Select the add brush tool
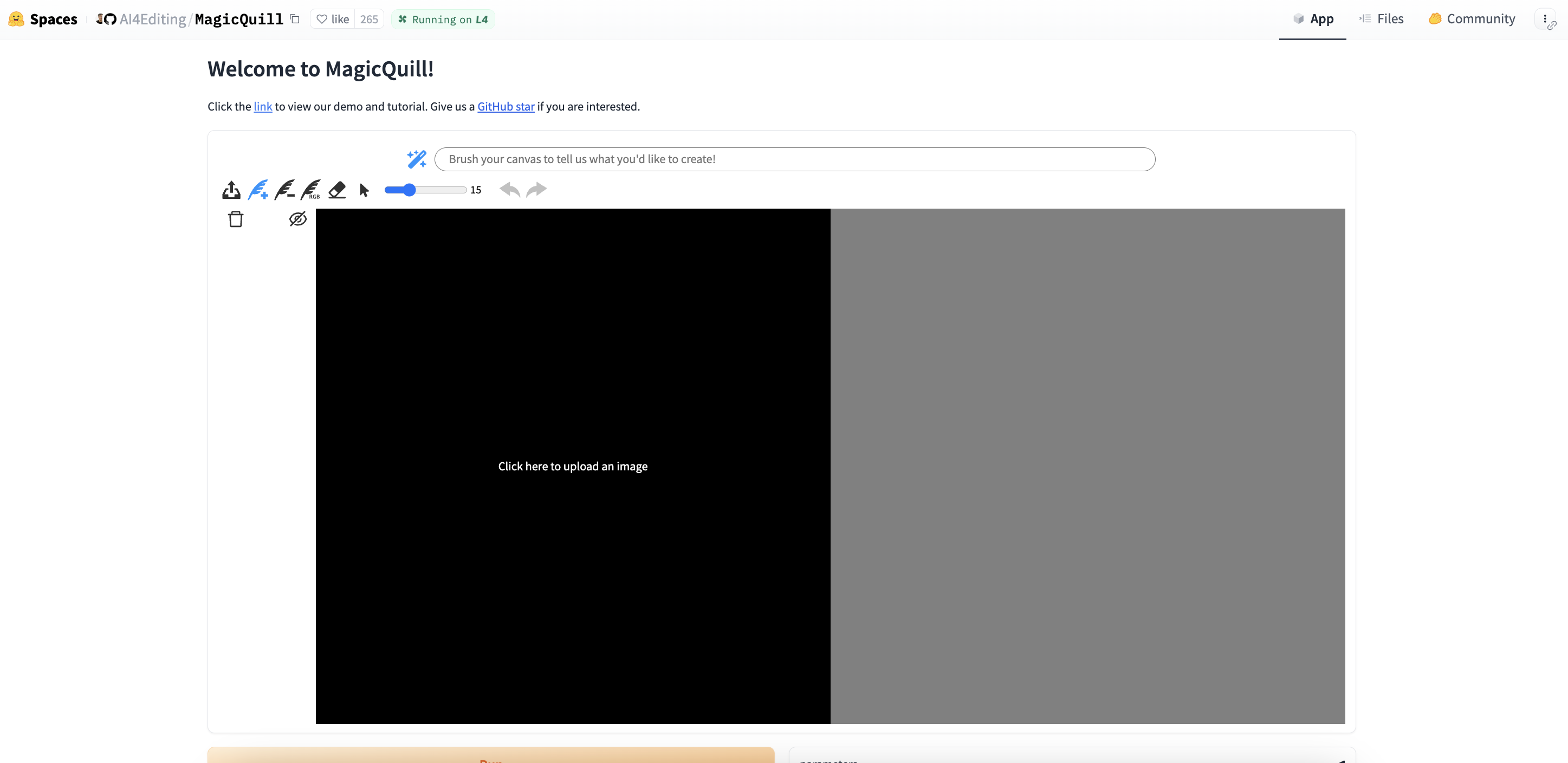The width and height of the screenshot is (1568, 763). point(258,190)
